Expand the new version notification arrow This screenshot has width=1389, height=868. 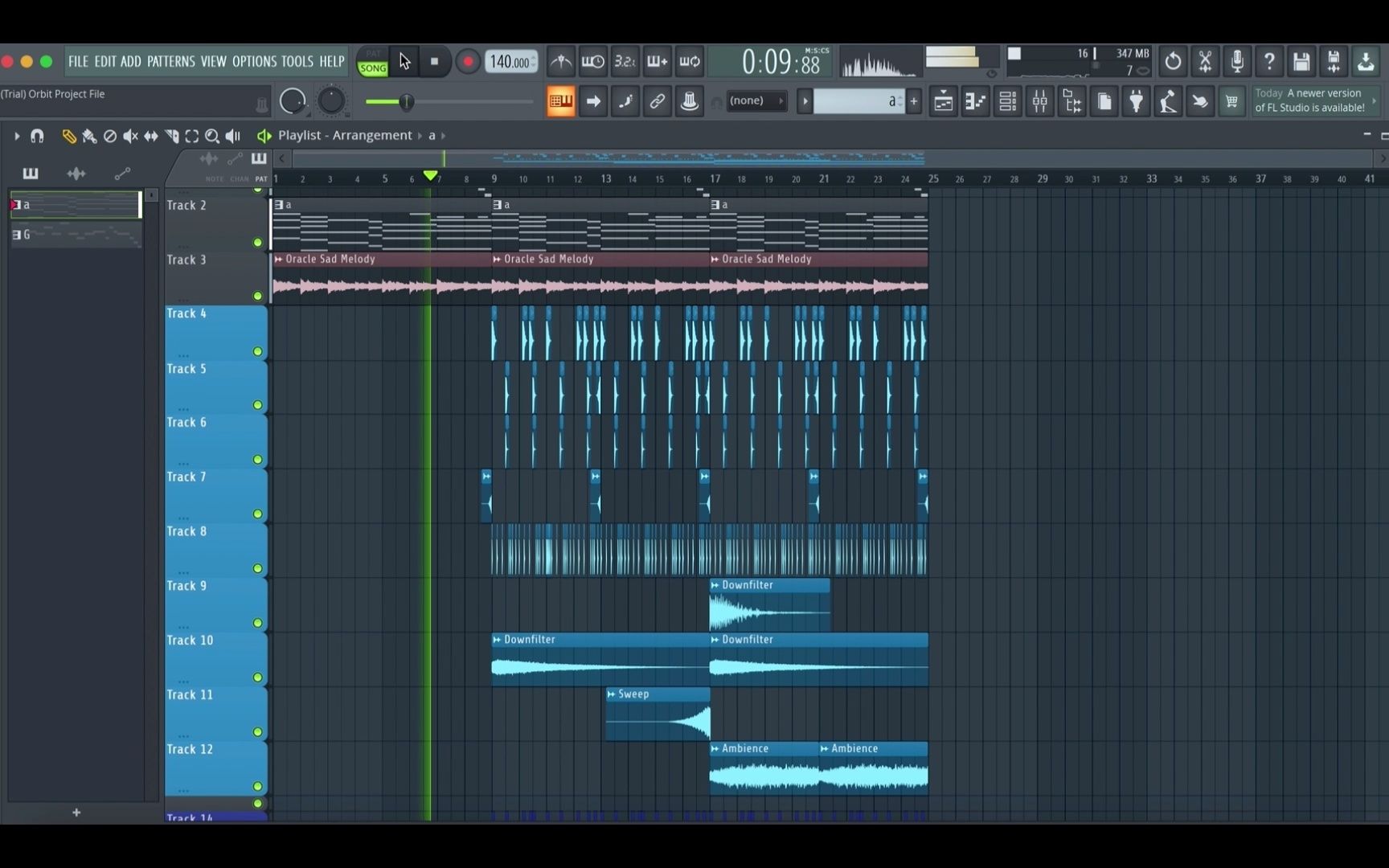1375,101
